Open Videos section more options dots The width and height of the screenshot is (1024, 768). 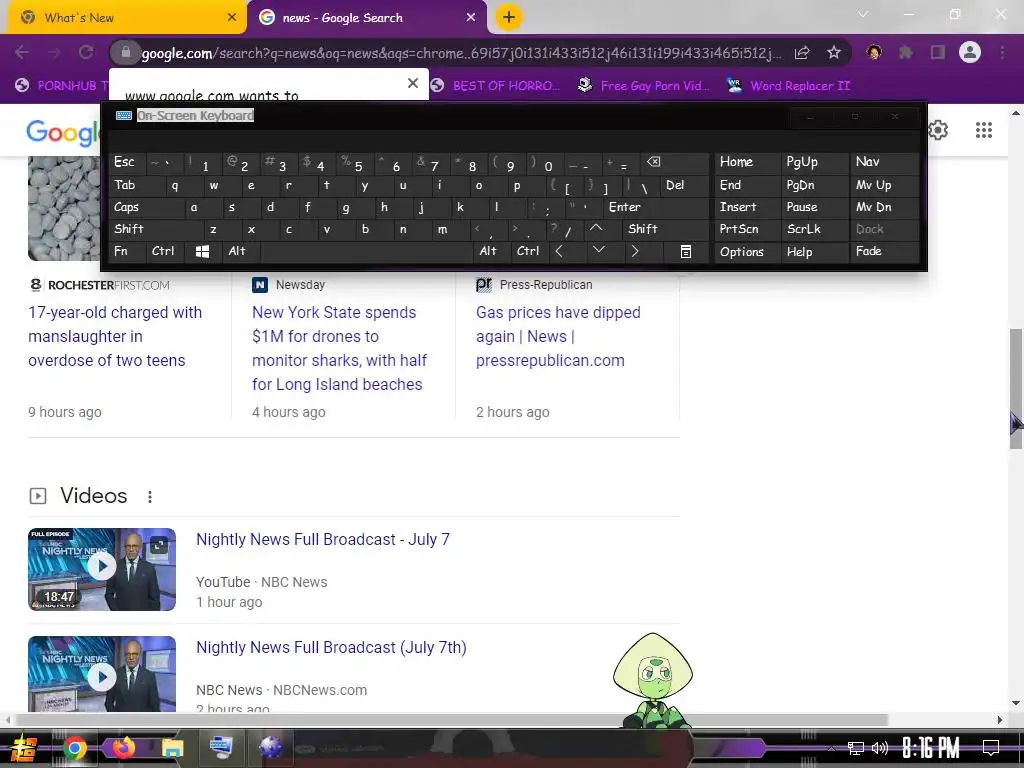click(150, 497)
